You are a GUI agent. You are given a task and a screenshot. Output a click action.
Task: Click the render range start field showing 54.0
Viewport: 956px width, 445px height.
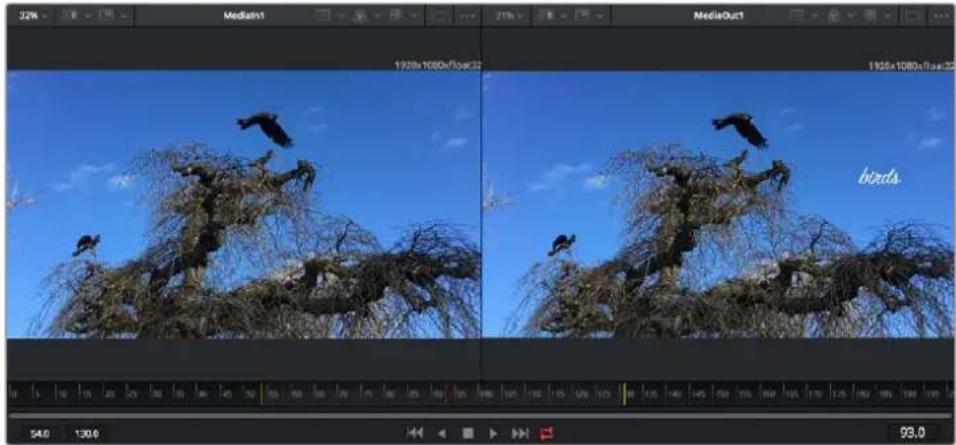(41, 434)
